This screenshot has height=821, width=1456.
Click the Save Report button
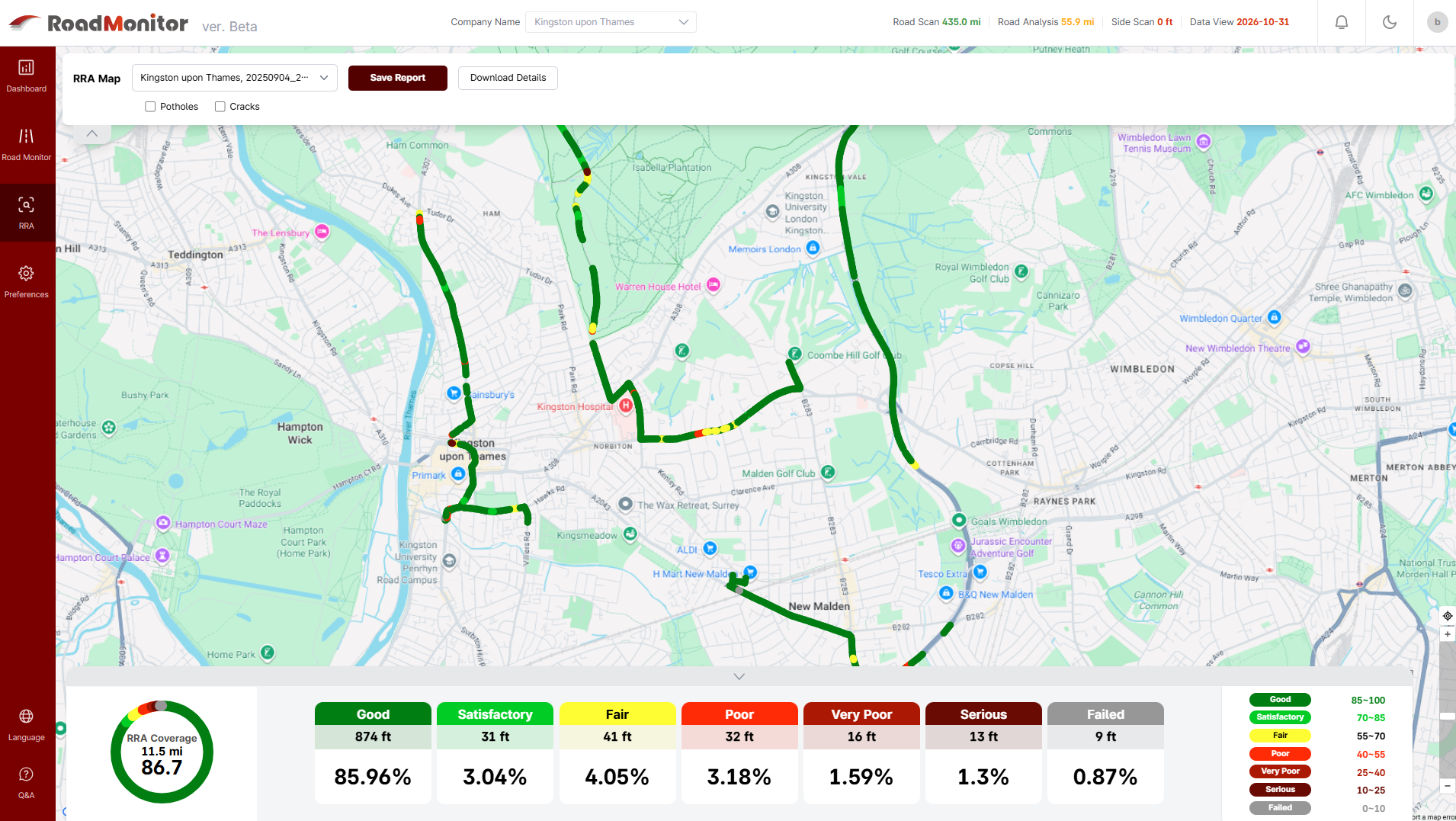(397, 77)
